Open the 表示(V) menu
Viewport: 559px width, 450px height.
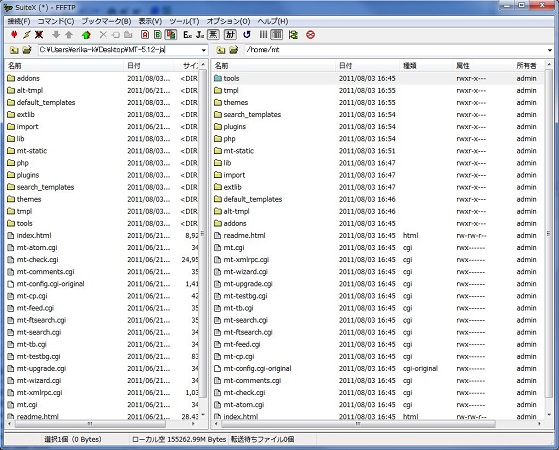150,21
